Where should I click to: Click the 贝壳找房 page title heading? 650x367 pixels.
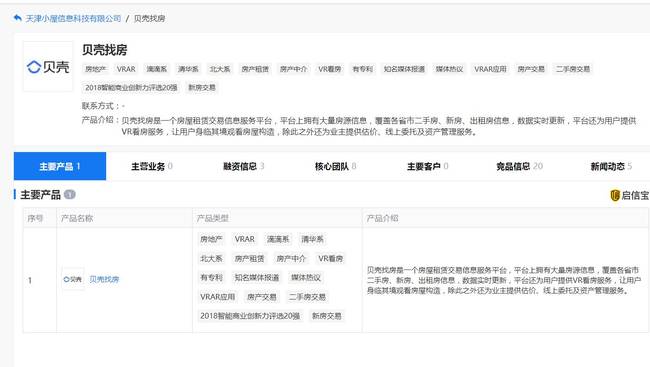point(104,50)
